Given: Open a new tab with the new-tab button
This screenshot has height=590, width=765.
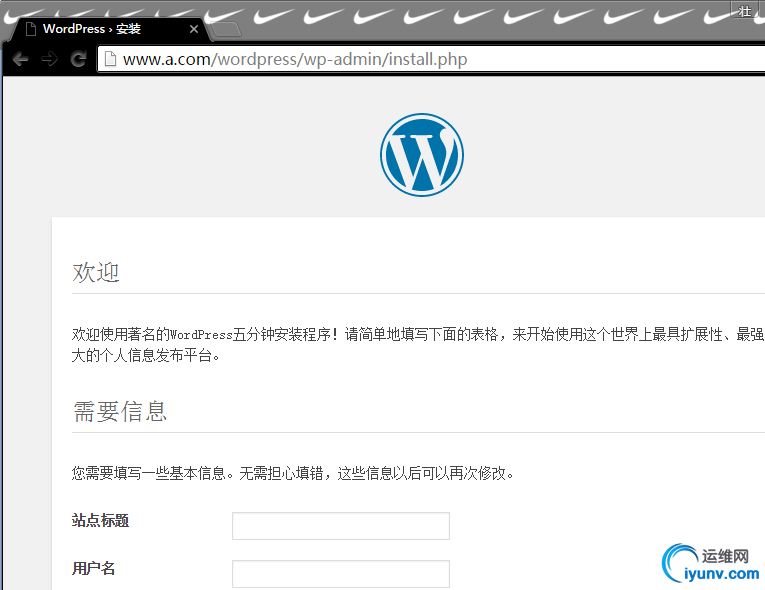Looking at the screenshot, I should click(227, 30).
